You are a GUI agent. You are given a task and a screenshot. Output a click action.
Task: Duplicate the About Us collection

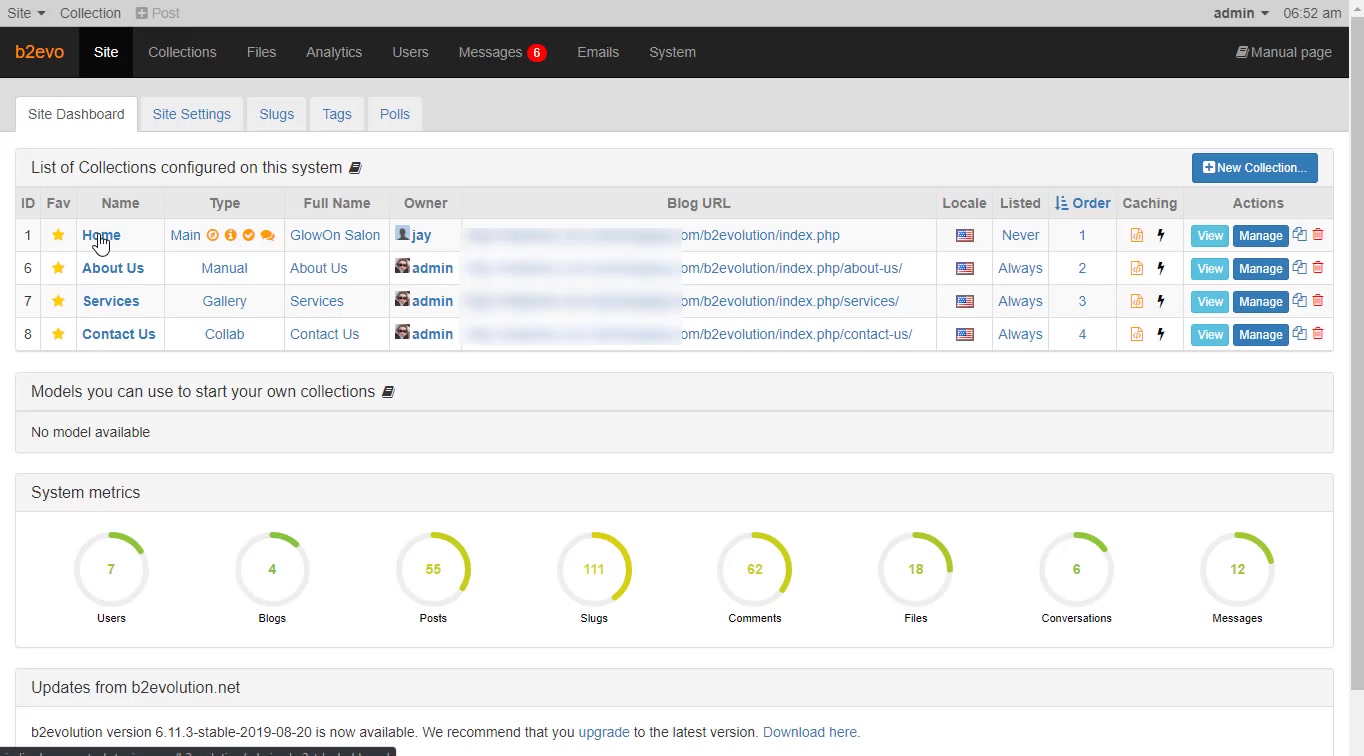click(1299, 268)
